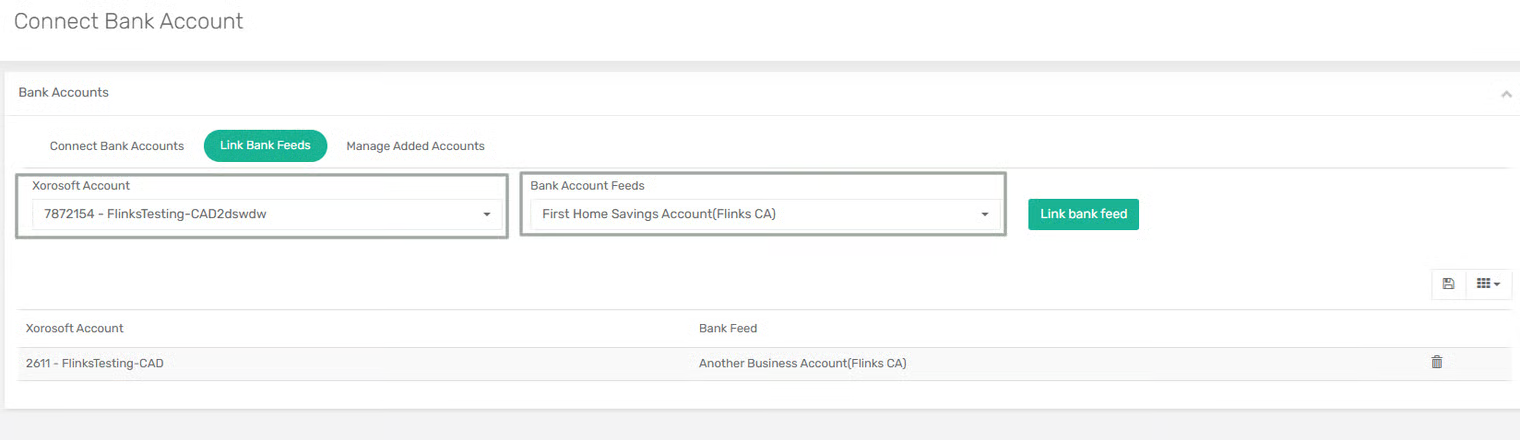Click the Bank Accounts panel header title
Image resolution: width=1520 pixels, height=440 pixels.
(x=64, y=92)
